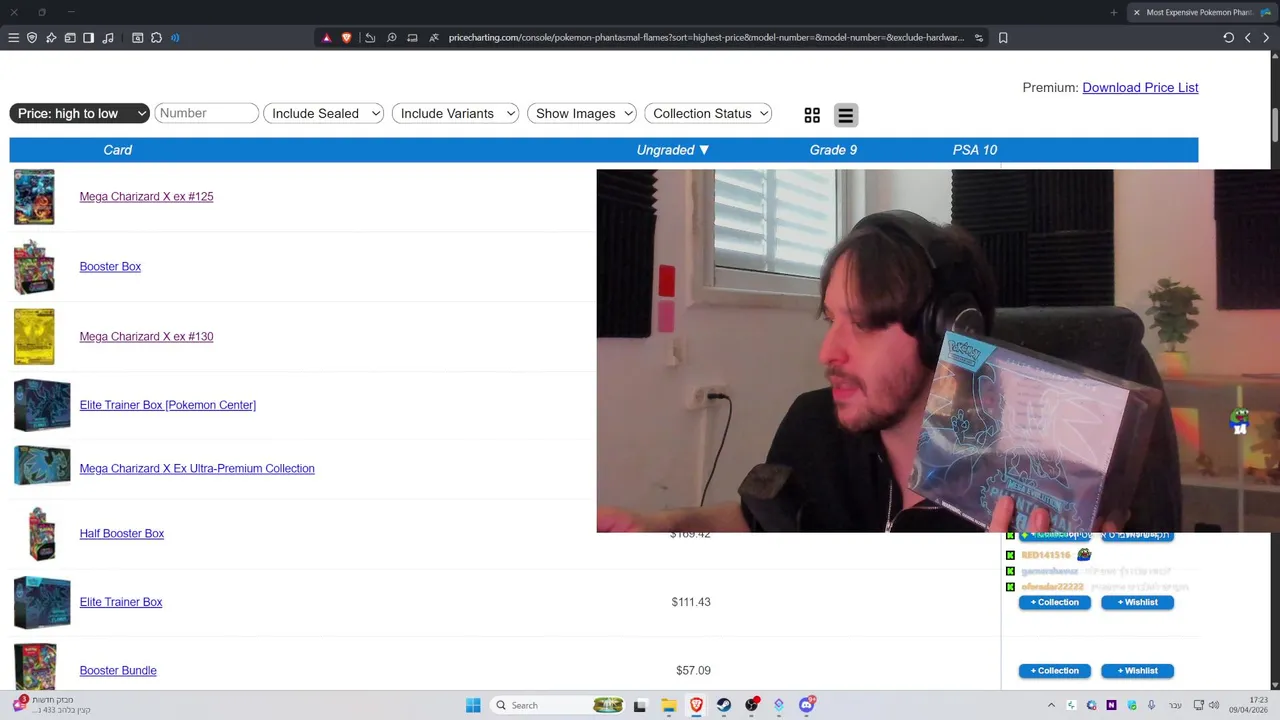Add Booster Bundle to Collection
Viewport: 1280px width, 720px height.
coord(1055,671)
